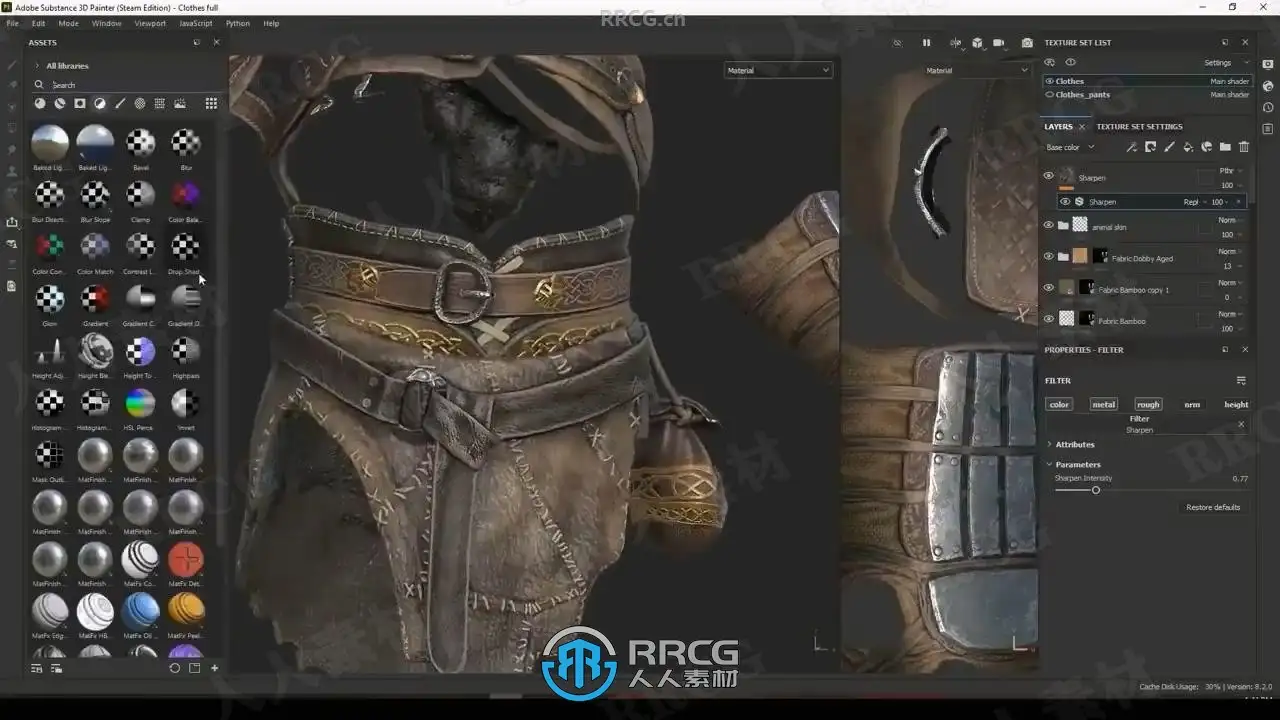Open the symmetry settings icon

[955, 43]
